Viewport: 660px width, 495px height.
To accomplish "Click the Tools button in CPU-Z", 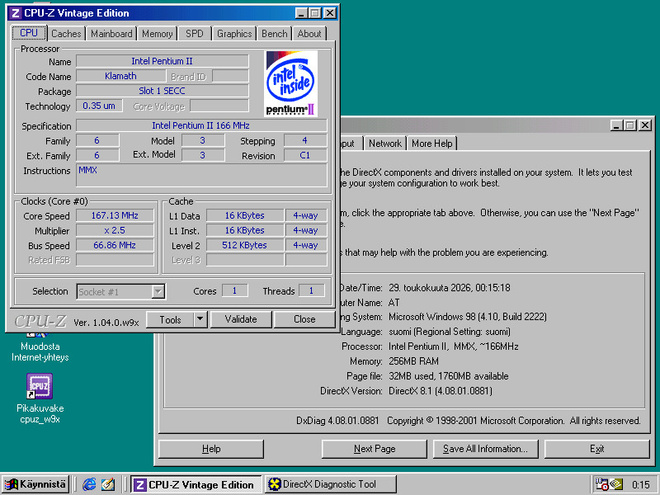I will tap(170, 319).
